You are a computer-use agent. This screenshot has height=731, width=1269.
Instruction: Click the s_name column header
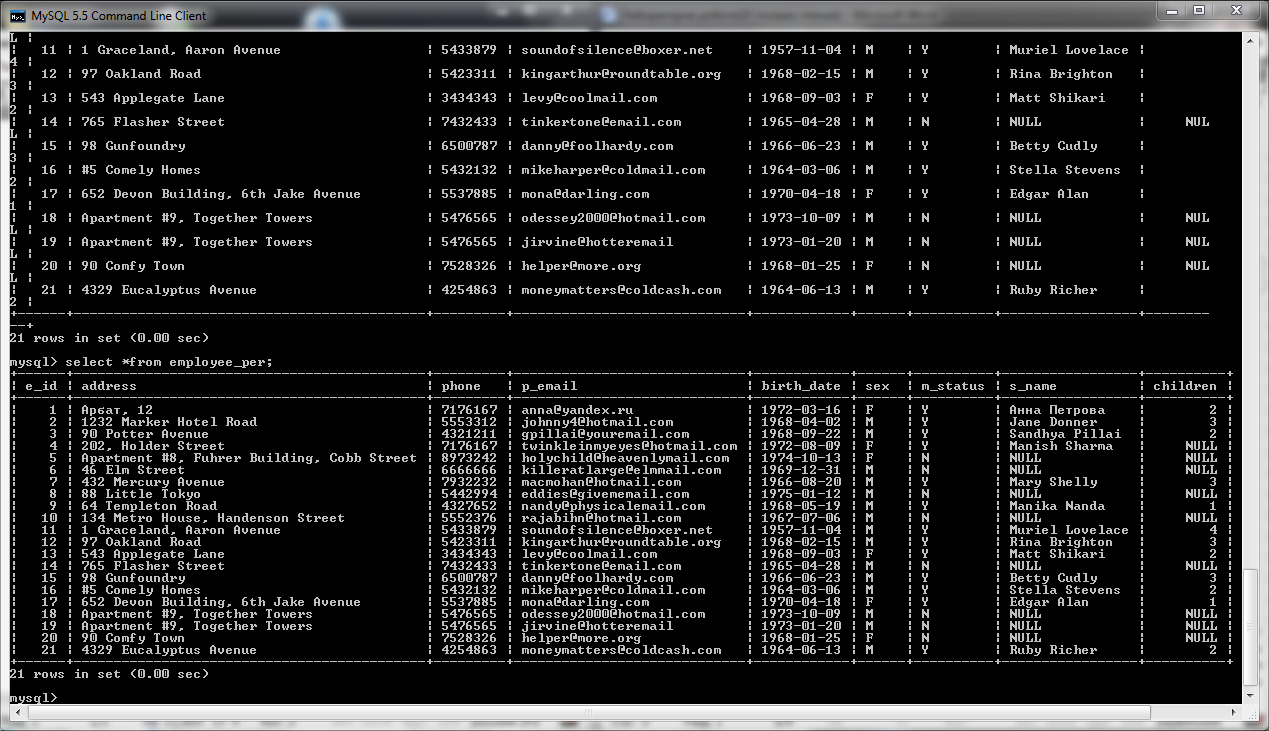(x=1033, y=386)
